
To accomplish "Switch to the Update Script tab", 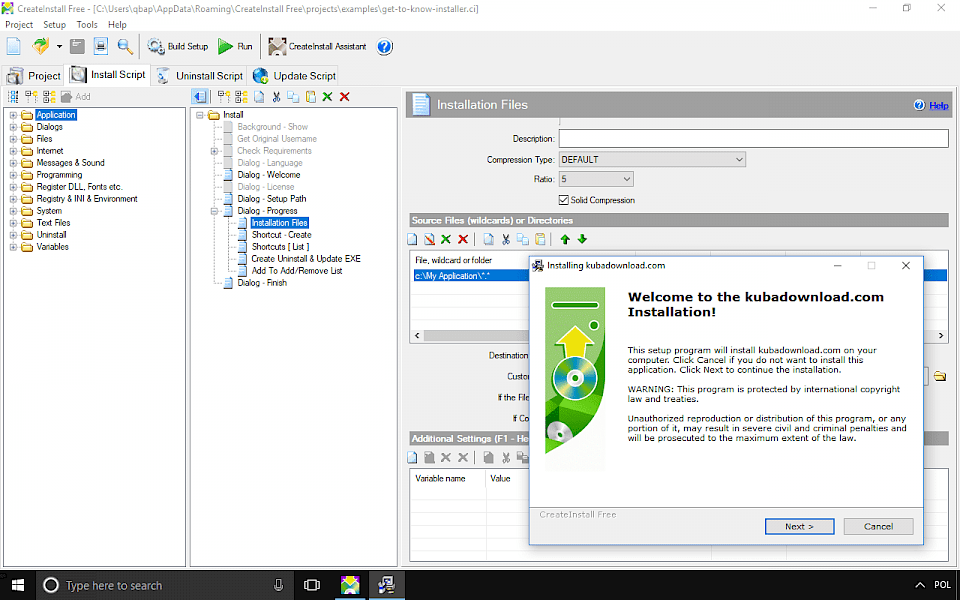I will coord(295,76).
